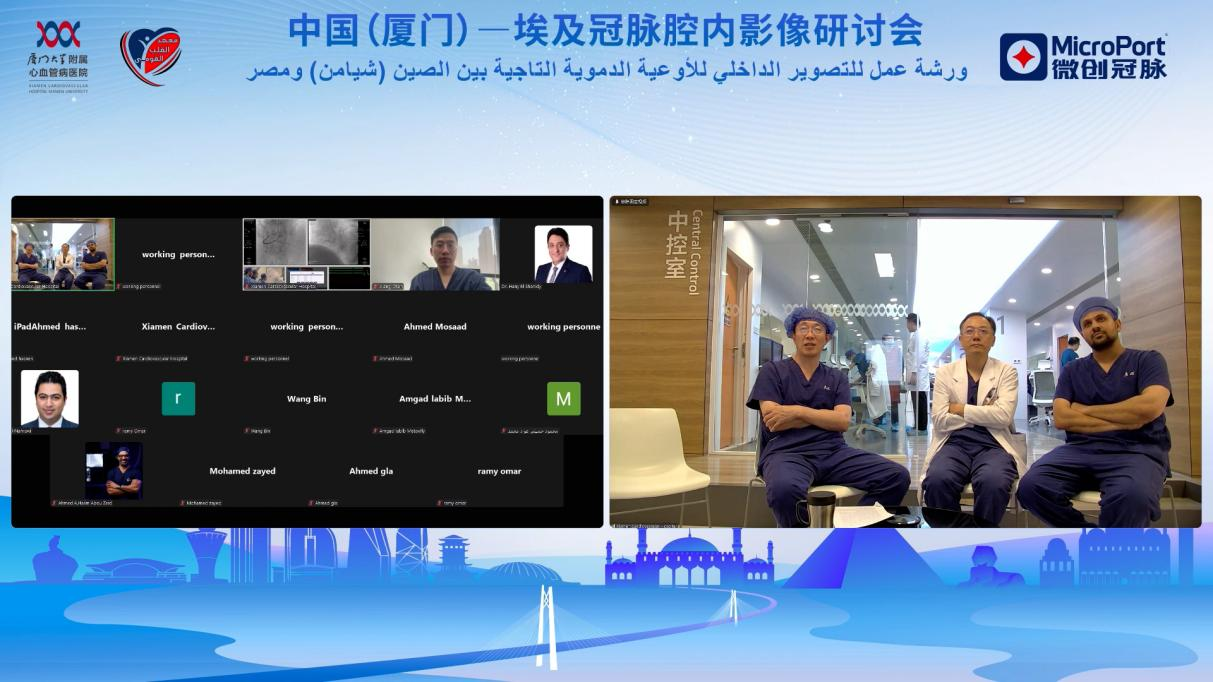
Task: Click the Chinese seminar title heading
Action: click(606, 30)
